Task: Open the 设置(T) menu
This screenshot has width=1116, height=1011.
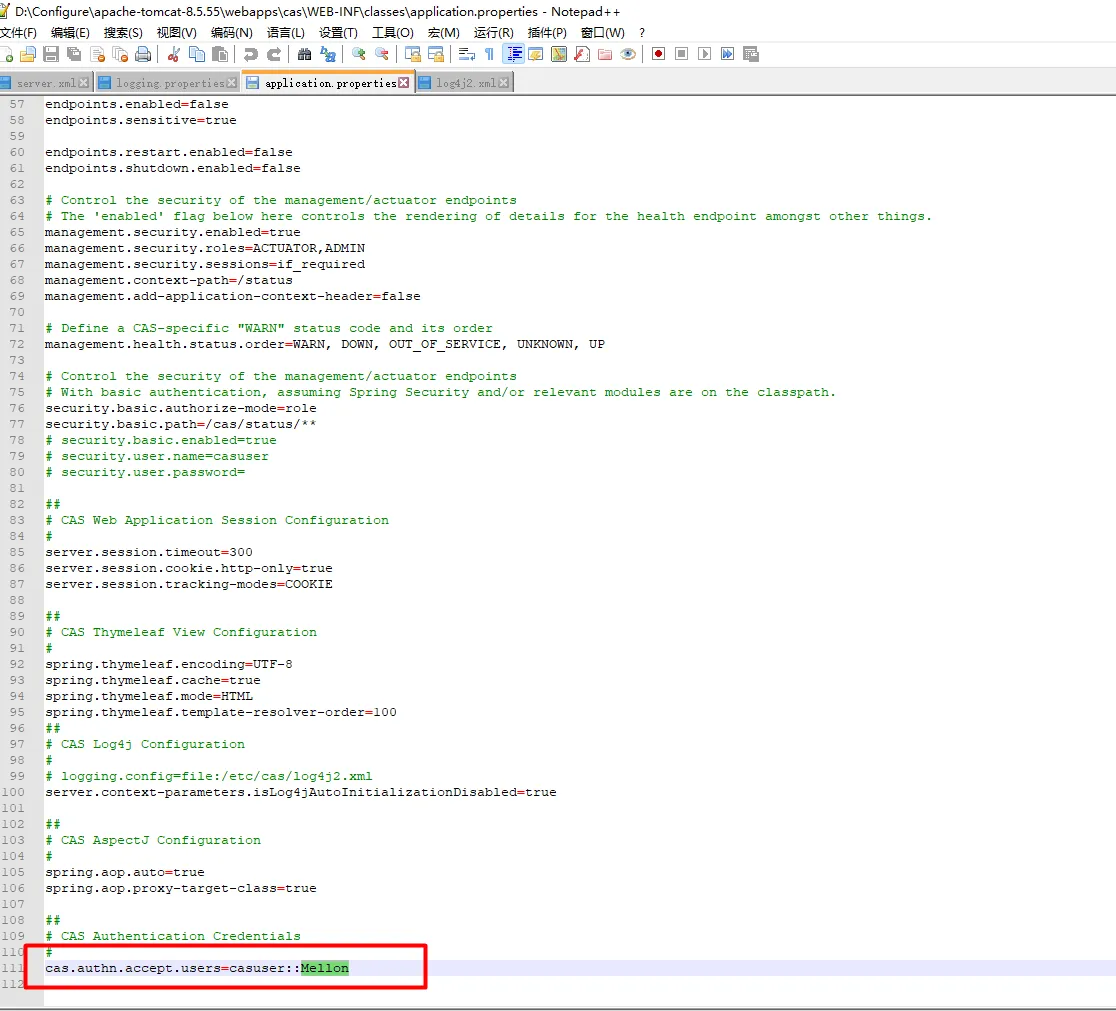Action: (x=338, y=33)
